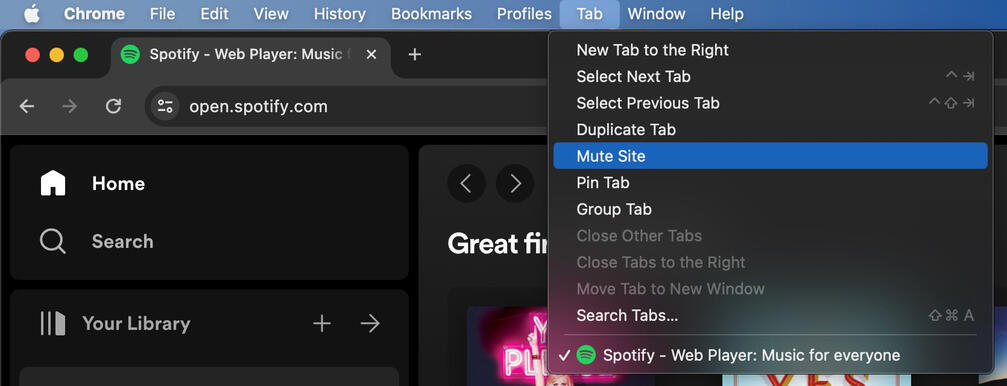
Task: Go forward in Spotify with right chevron
Action: (x=515, y=184)
